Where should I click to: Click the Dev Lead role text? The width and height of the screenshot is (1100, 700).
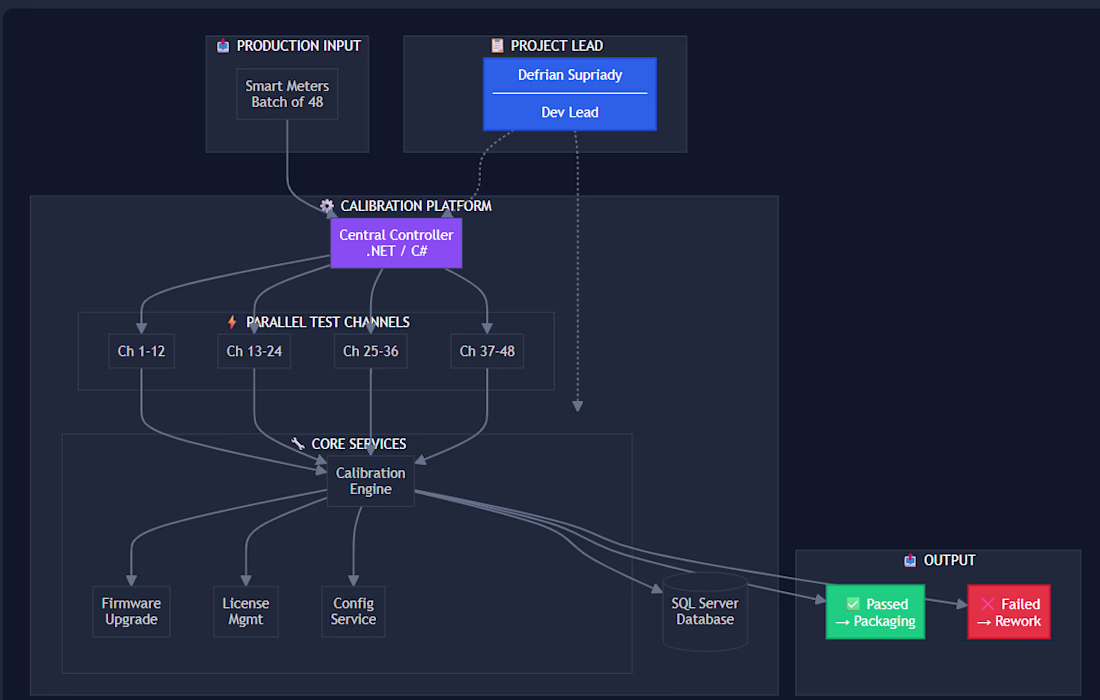pyautogui.click(x=570, y=112)
